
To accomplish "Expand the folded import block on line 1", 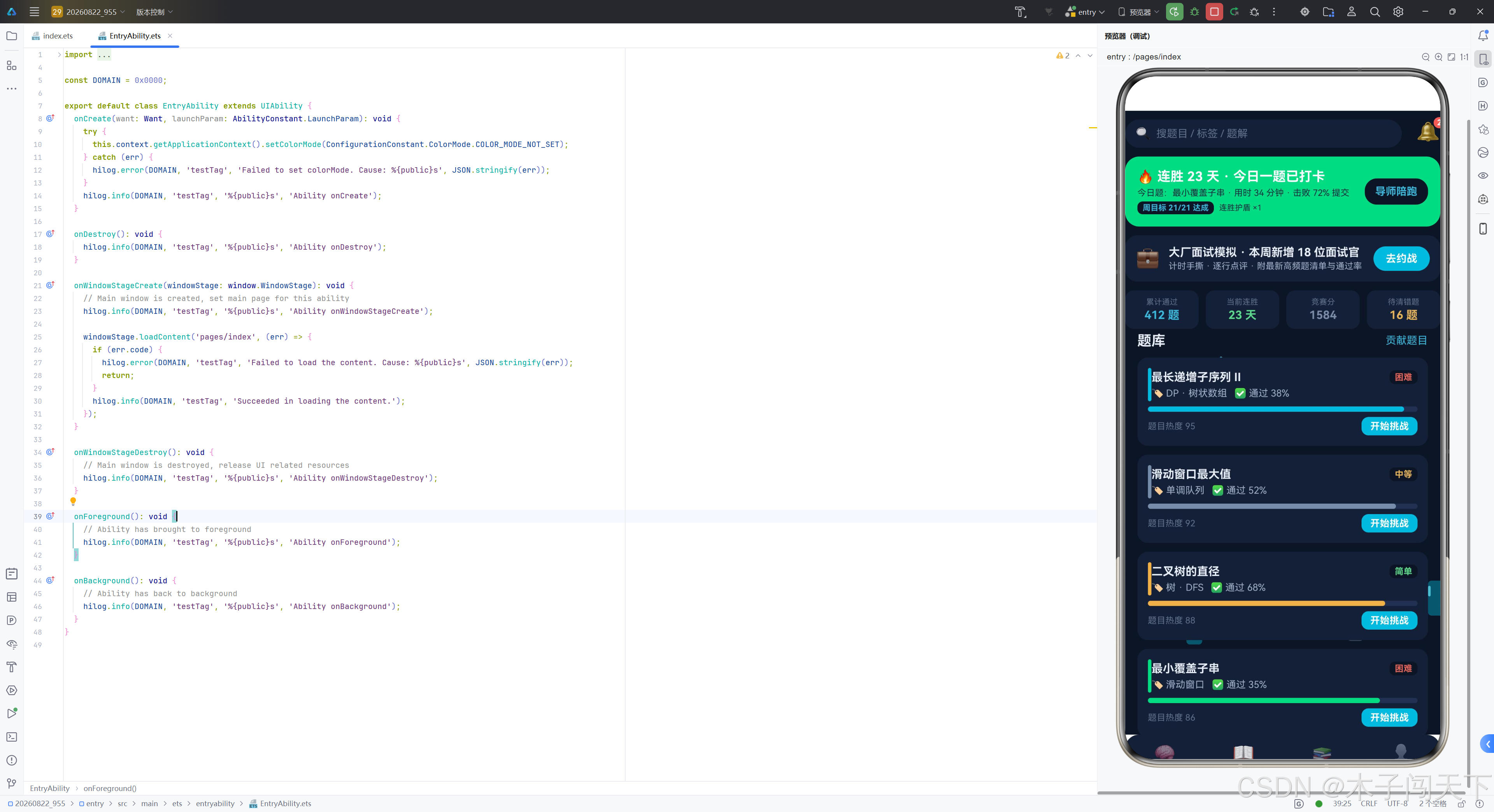I will pyautogui.click(x=59, y=54).
